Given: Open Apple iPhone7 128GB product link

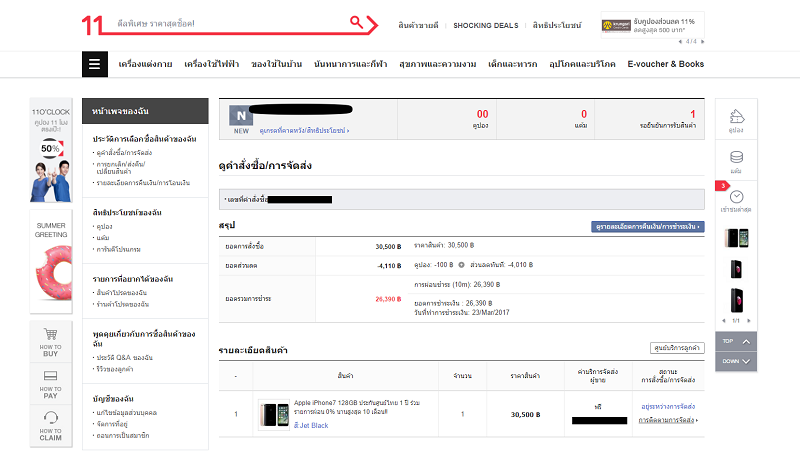Looking at the screenshot, I should tap(346, 402).
